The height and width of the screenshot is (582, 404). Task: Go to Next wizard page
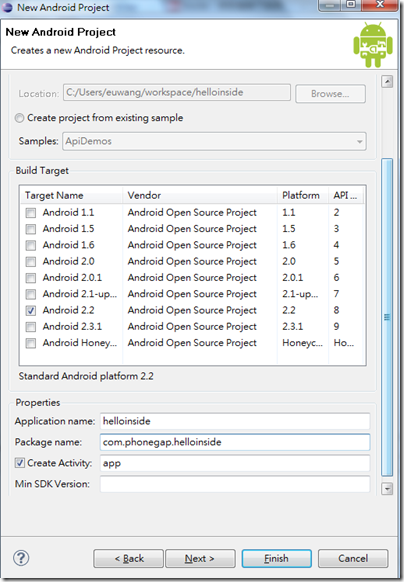[x=200, y=559]
